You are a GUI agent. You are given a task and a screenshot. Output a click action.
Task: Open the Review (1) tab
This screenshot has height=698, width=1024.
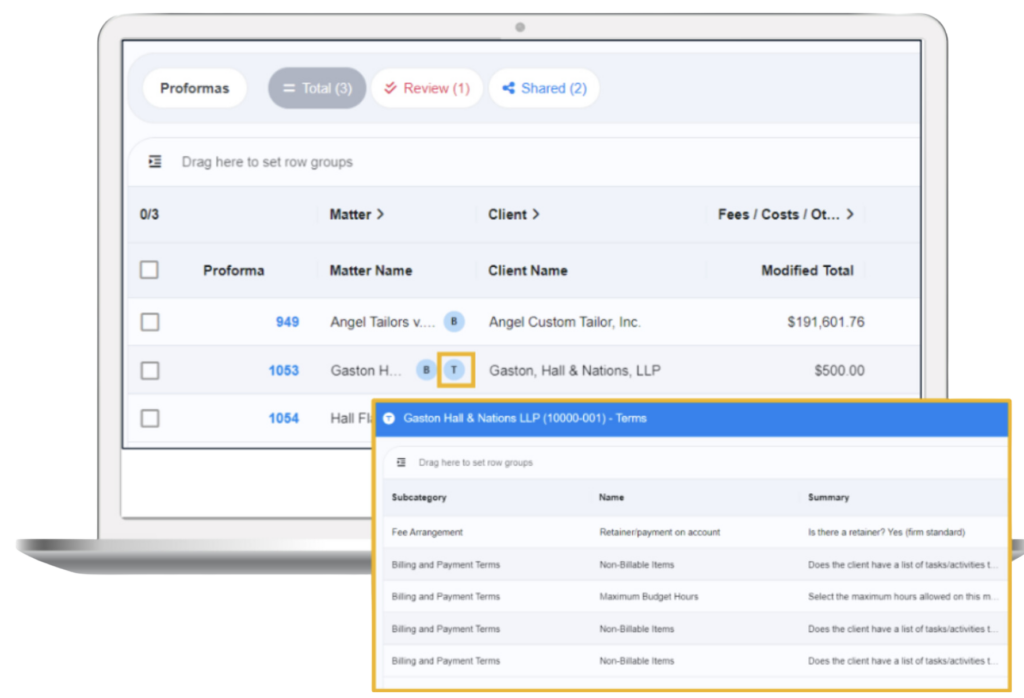(x=427, y=88)
